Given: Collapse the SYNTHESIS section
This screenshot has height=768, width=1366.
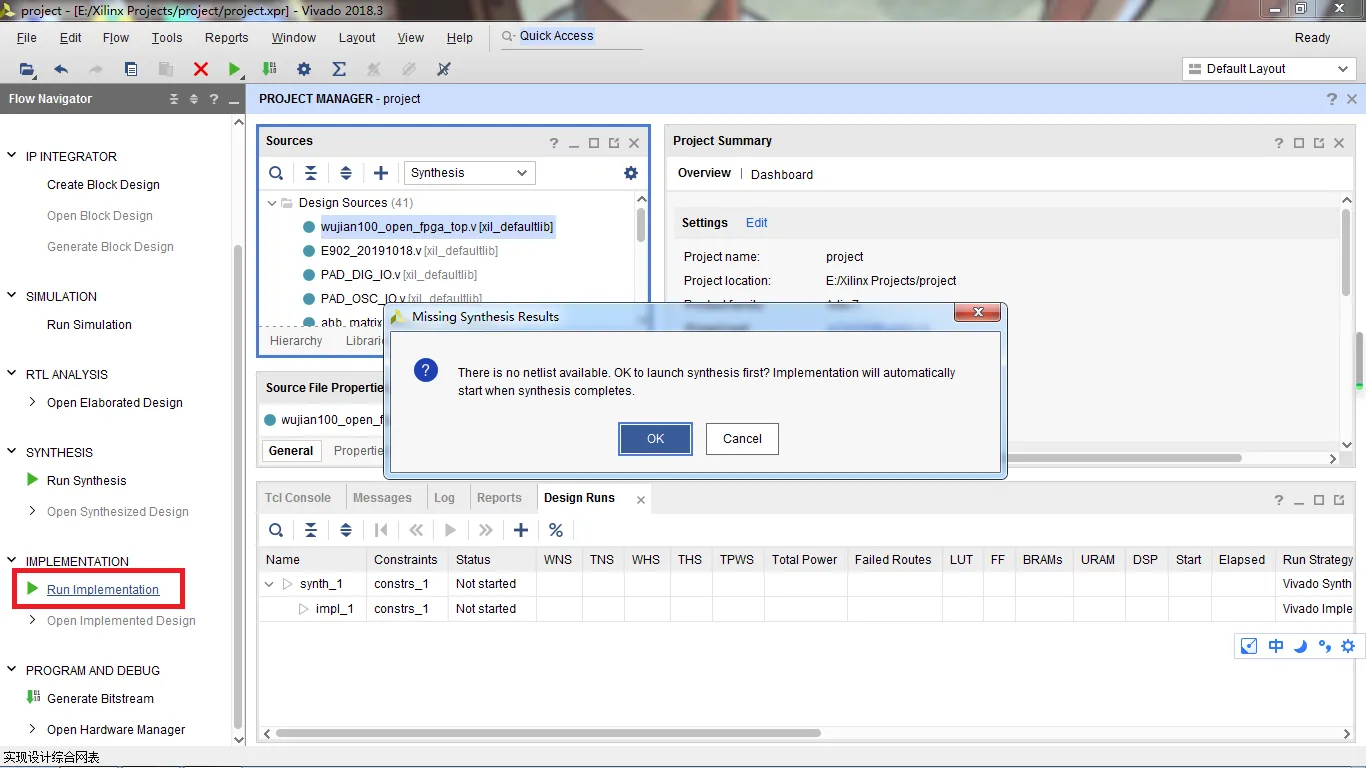Looking at the screenshot, I should (x=13, y=452).
